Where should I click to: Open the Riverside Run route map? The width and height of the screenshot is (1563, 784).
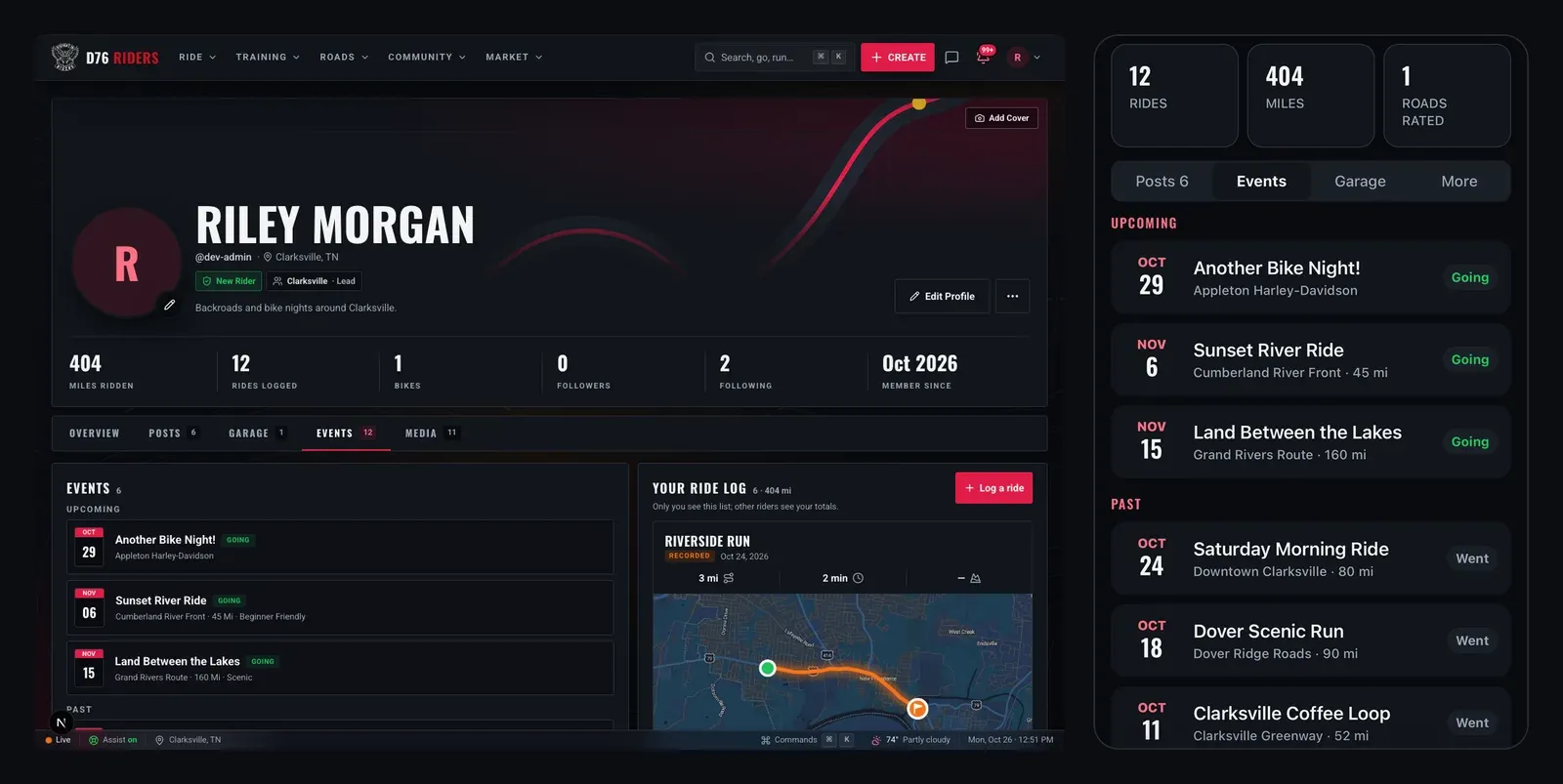(x=842, y=662)
